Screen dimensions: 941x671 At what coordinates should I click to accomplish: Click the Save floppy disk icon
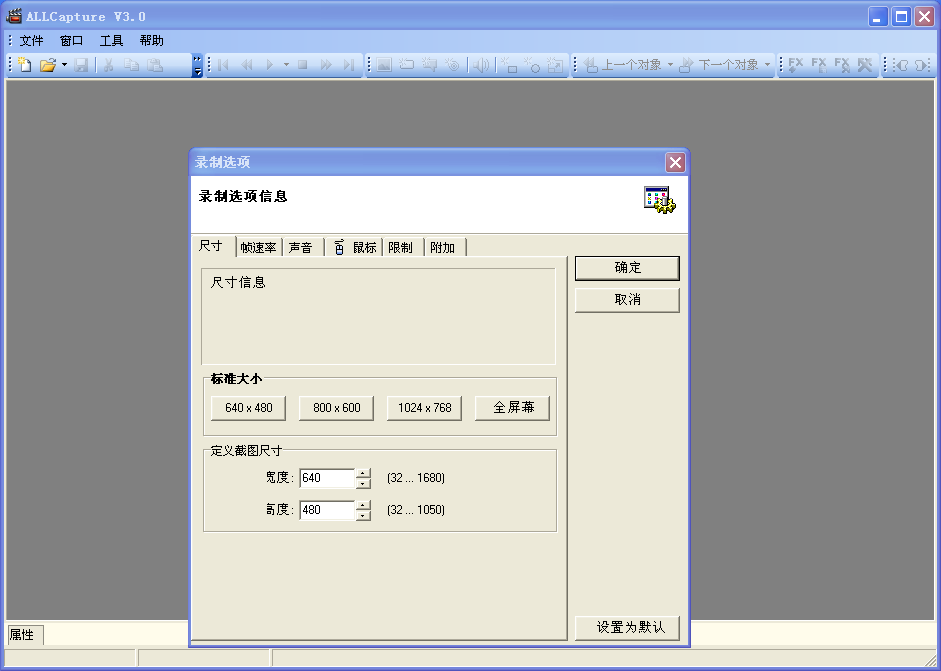click(x=81, y=65)
